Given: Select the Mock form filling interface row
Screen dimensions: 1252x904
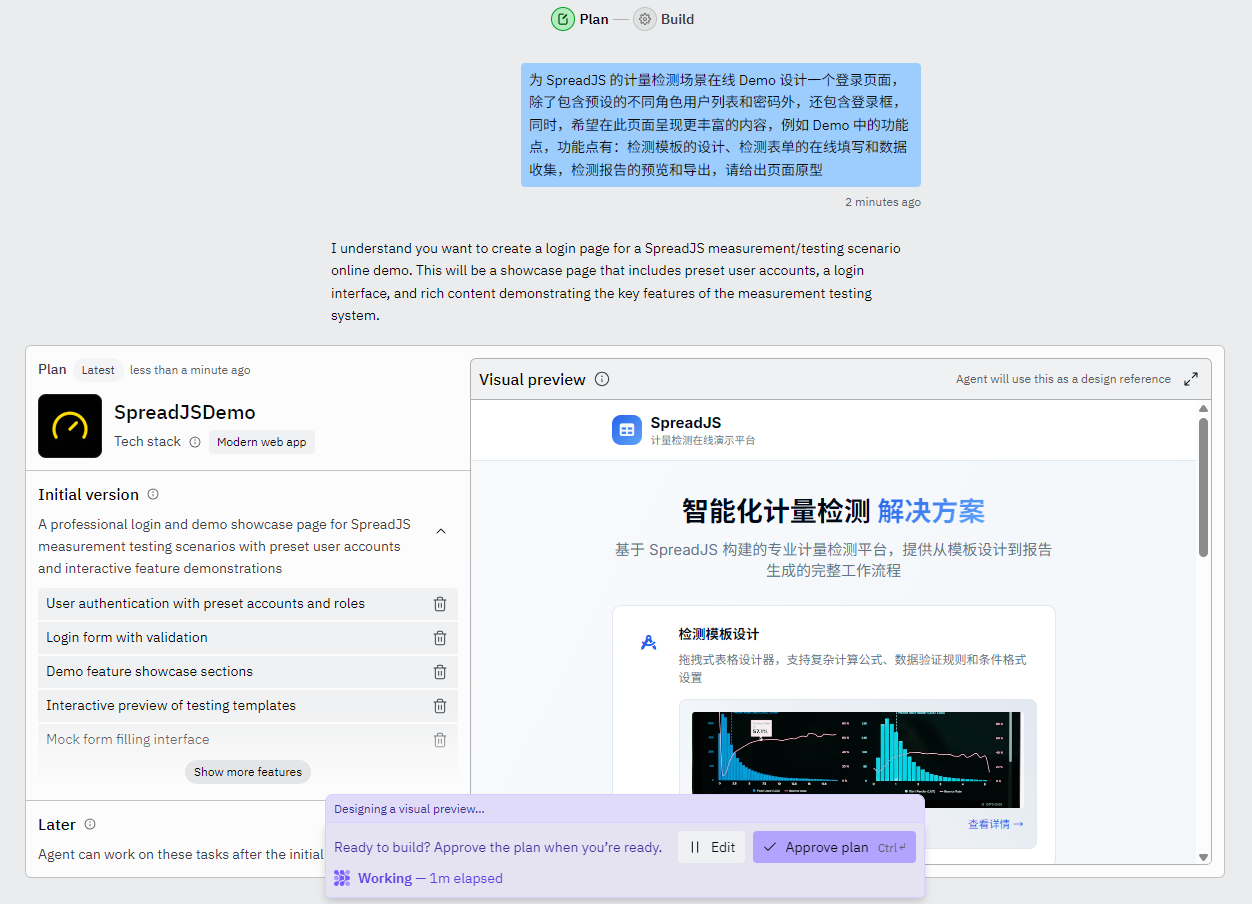Looking at the screenshot, I should (x=248, y=740).
